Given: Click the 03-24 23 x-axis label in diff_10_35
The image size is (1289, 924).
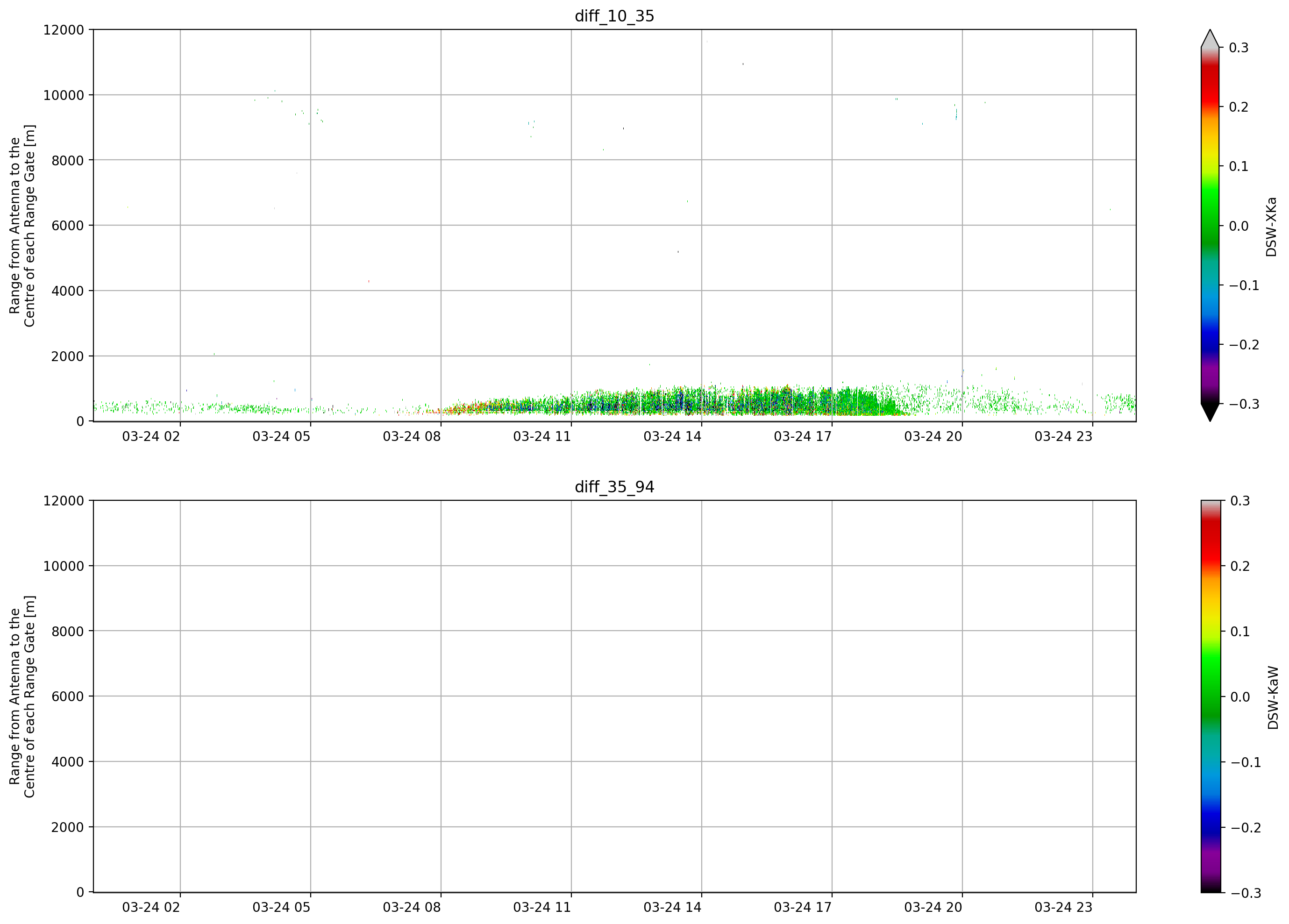Looking at the screenshot, I should pos(1063,436).
